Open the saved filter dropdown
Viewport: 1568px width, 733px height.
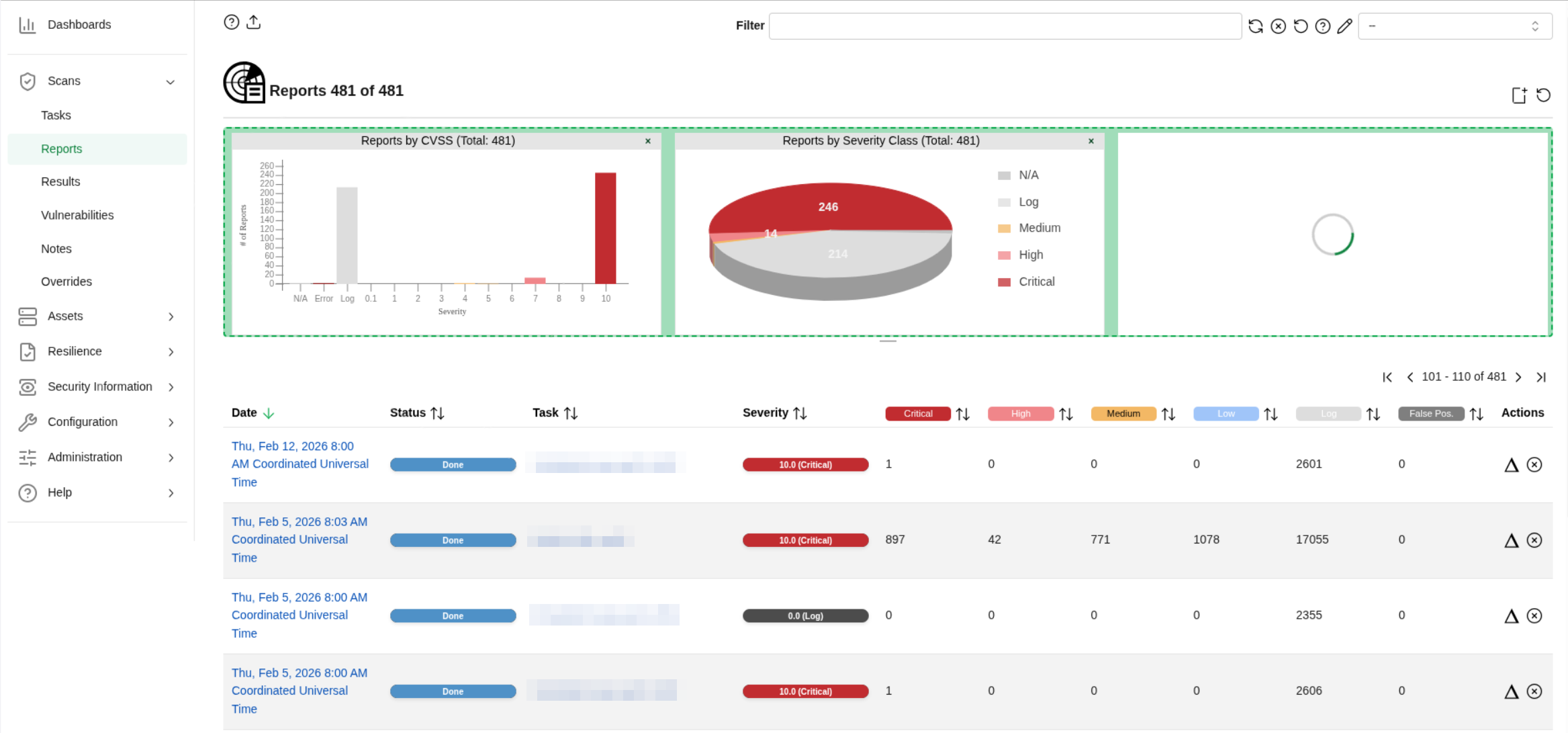point(1455,26)
